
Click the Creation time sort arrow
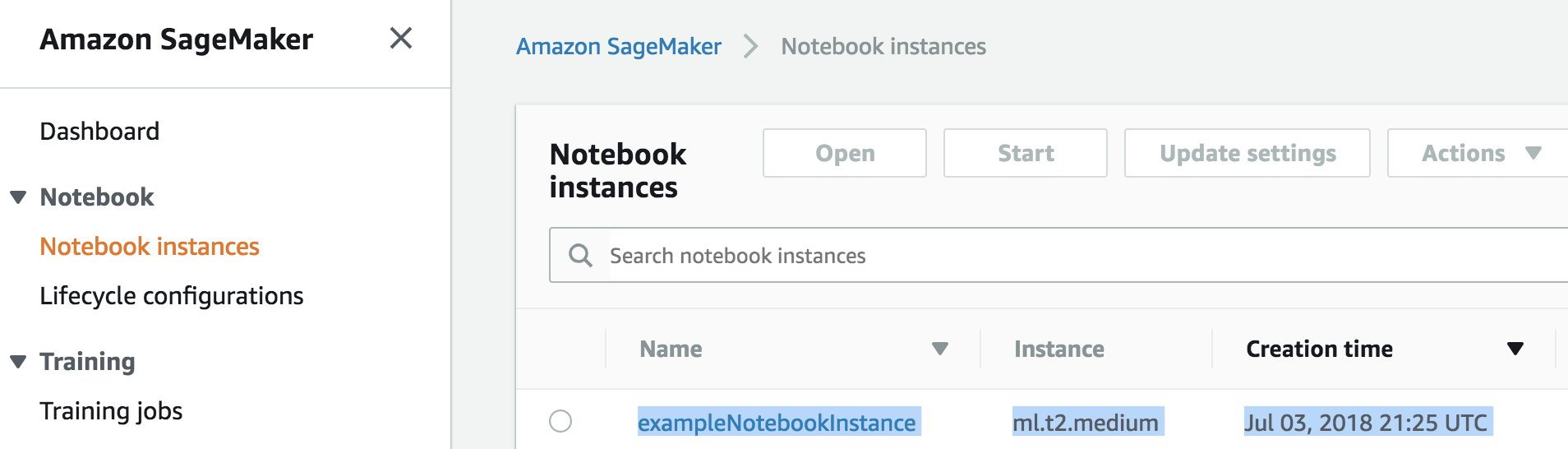coord(1515,349)
